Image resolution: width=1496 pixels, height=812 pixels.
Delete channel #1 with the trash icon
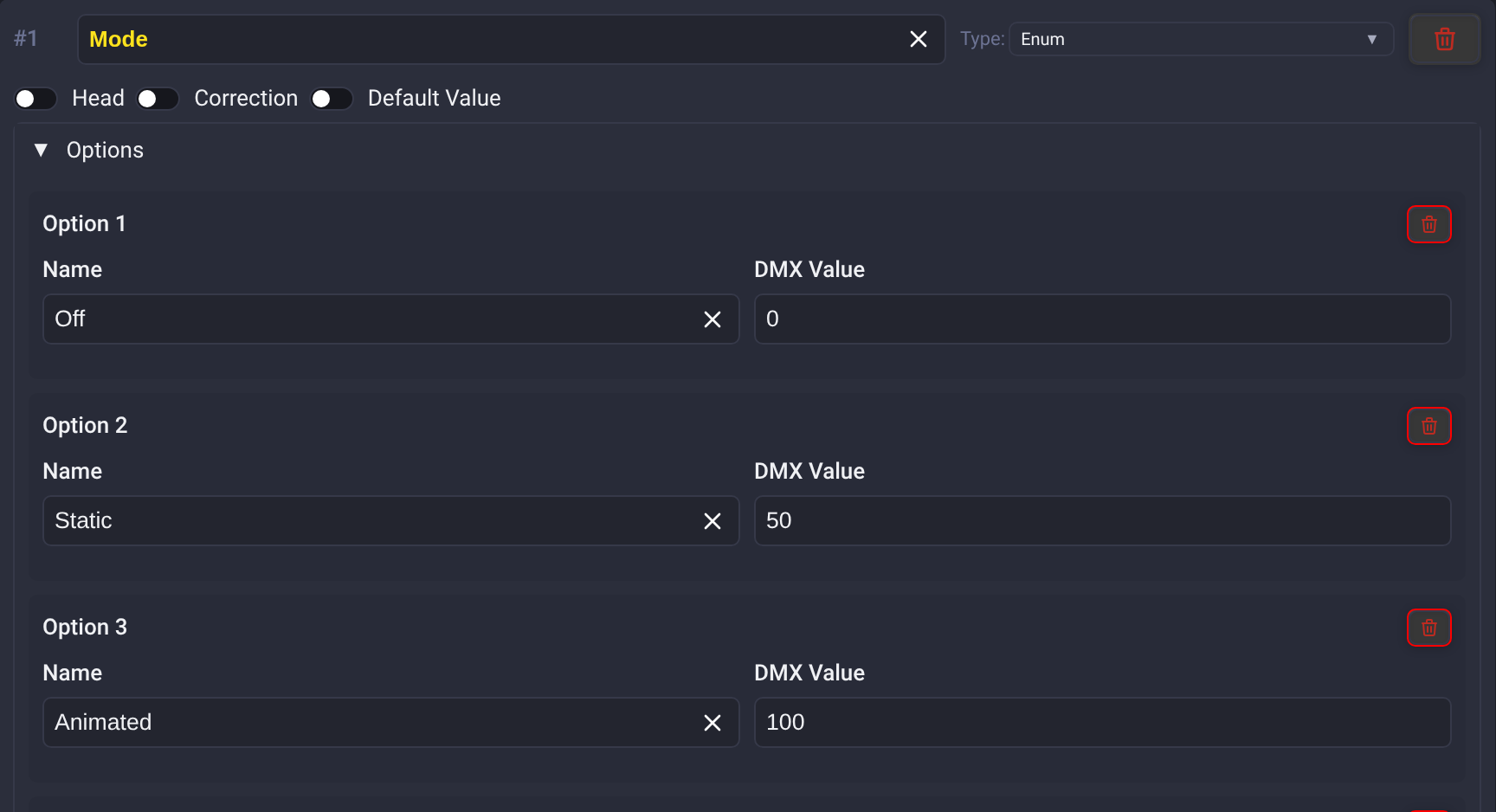(1444, 39)
